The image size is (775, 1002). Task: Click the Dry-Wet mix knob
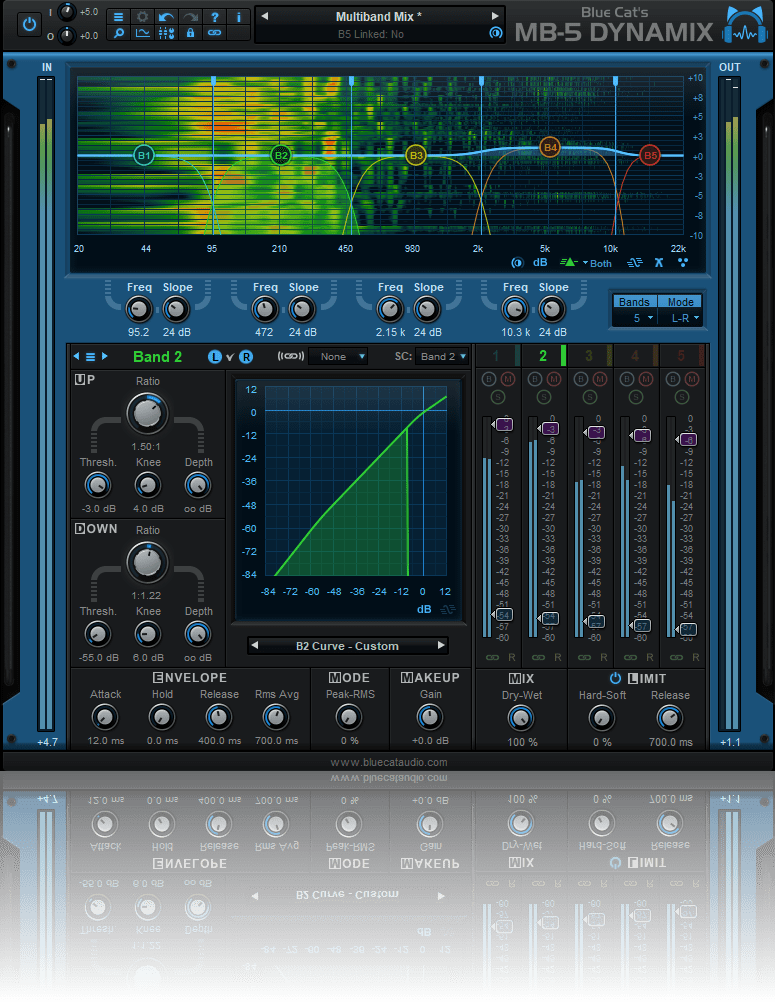[521, 717]
